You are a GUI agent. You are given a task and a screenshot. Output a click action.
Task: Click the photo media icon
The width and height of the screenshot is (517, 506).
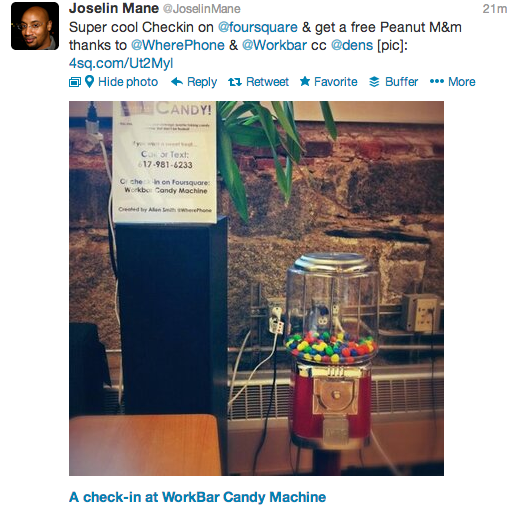[x=75, y=82]
